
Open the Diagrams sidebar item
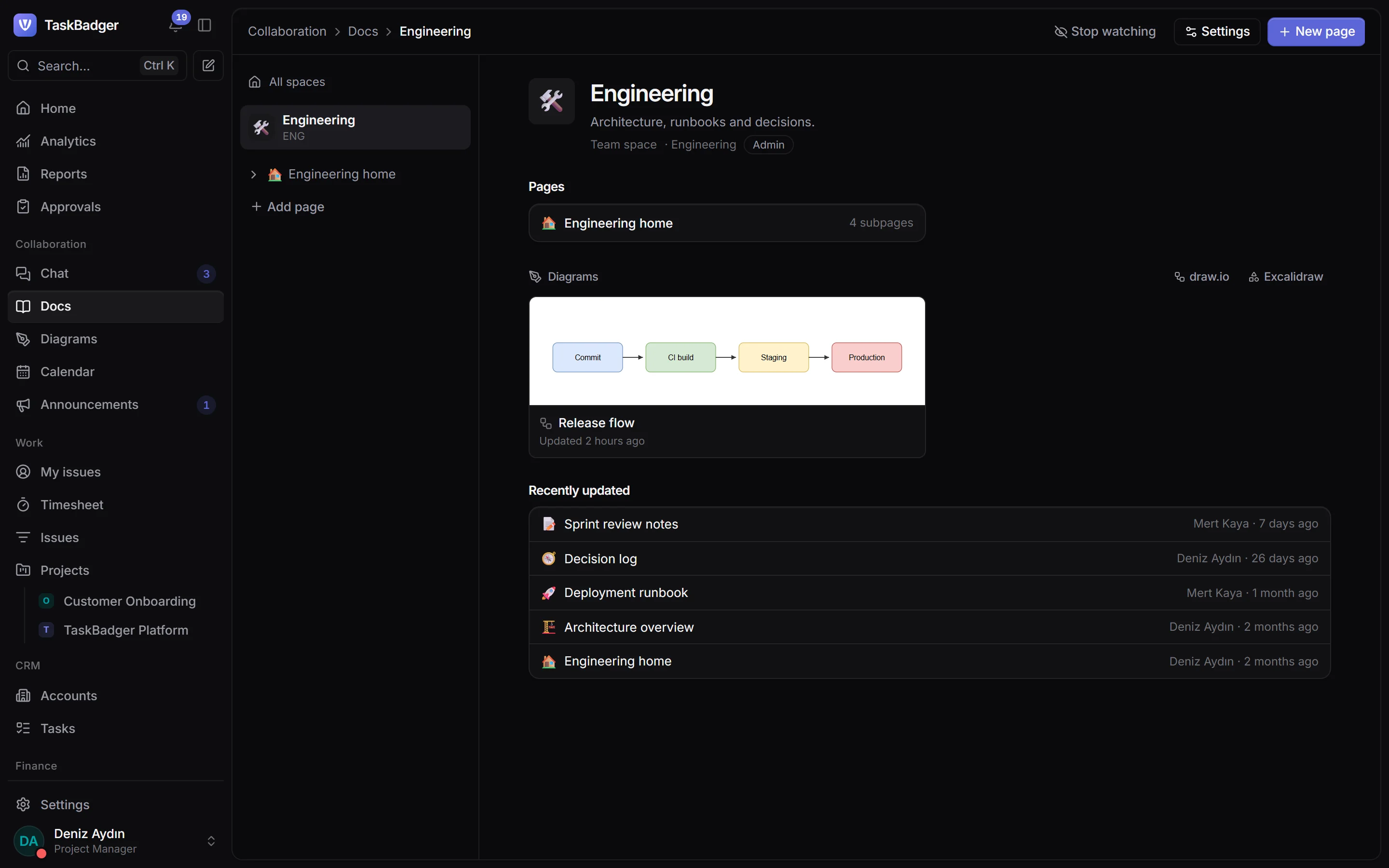pyautogui.click(x=115, y=339)
